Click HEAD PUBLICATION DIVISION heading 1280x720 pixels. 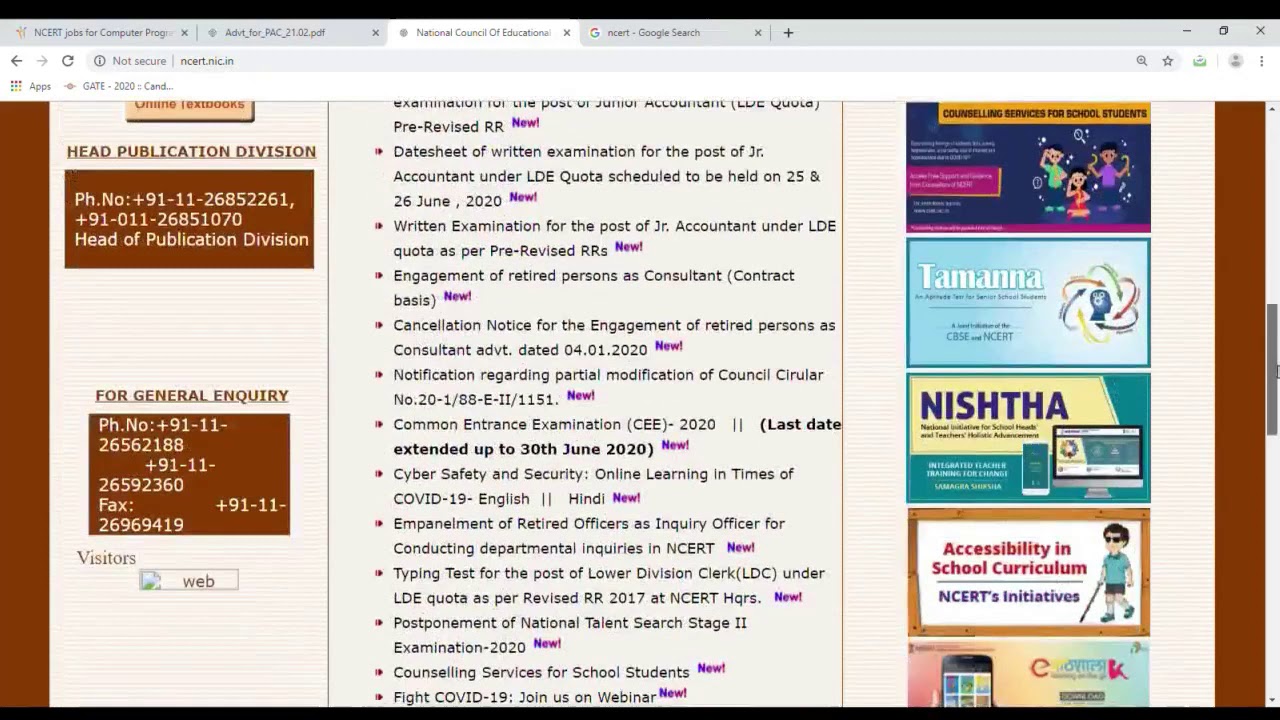click(191, 152)
